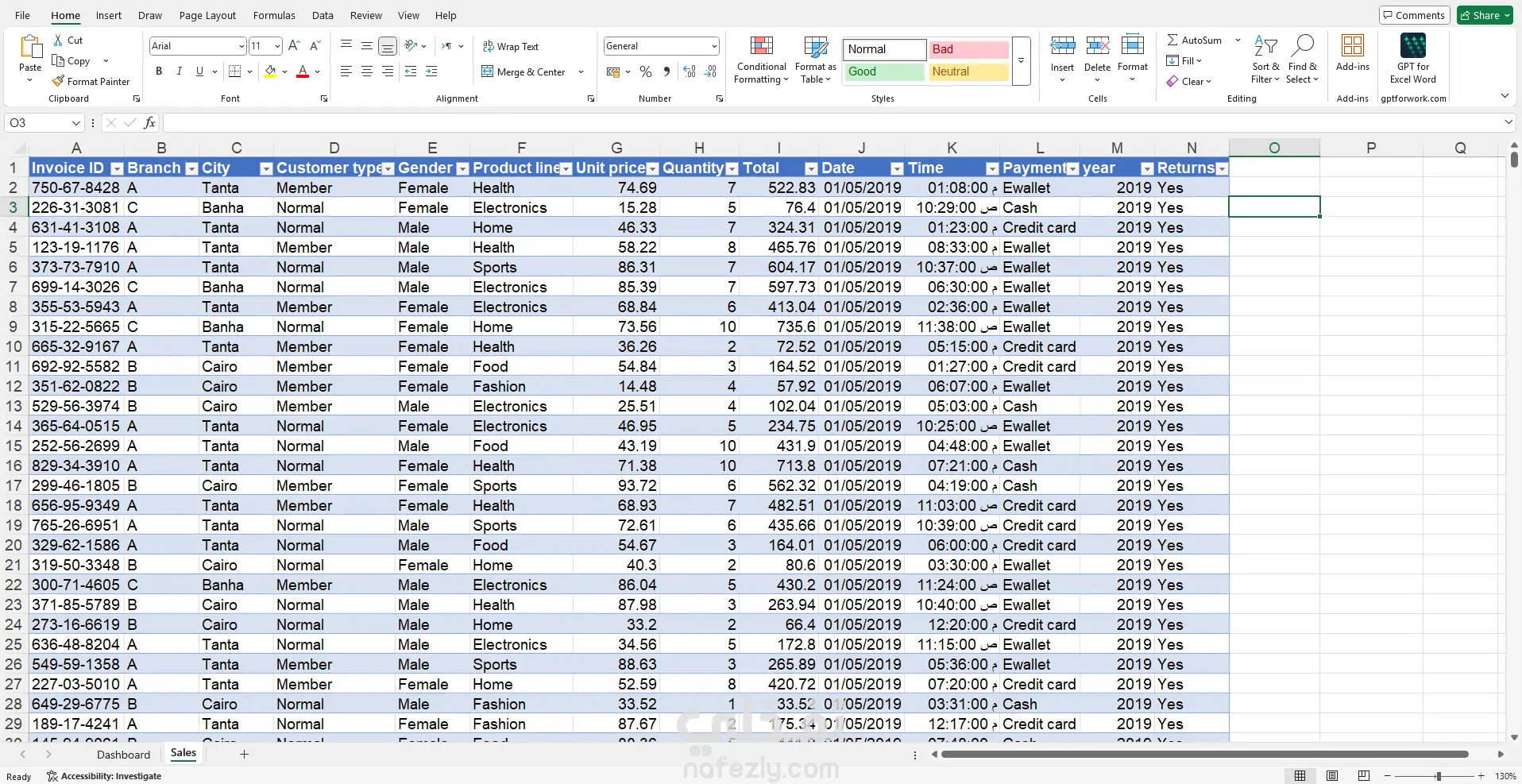Apply the Bad cell style swatch

968,49
